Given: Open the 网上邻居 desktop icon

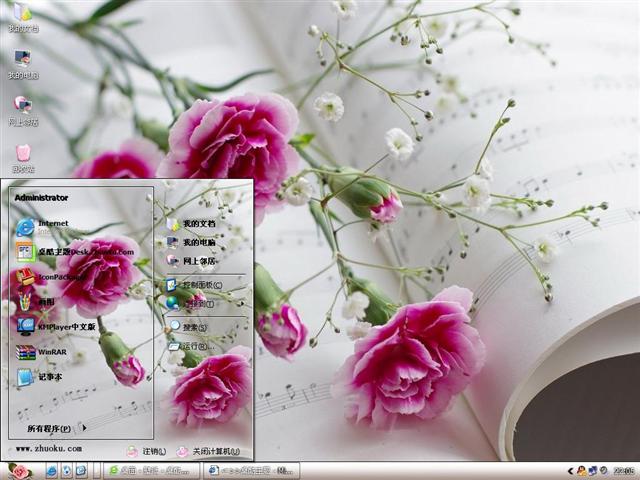Looking at the screenshot, I should click(x=22, y=108).
